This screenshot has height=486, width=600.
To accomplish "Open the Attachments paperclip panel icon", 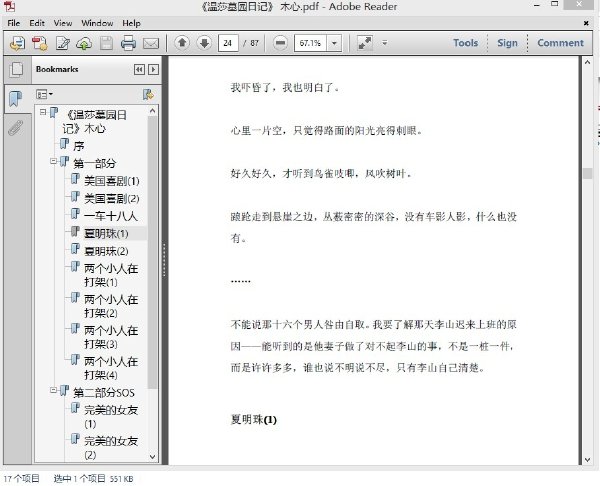I will [x=16, y=128].
